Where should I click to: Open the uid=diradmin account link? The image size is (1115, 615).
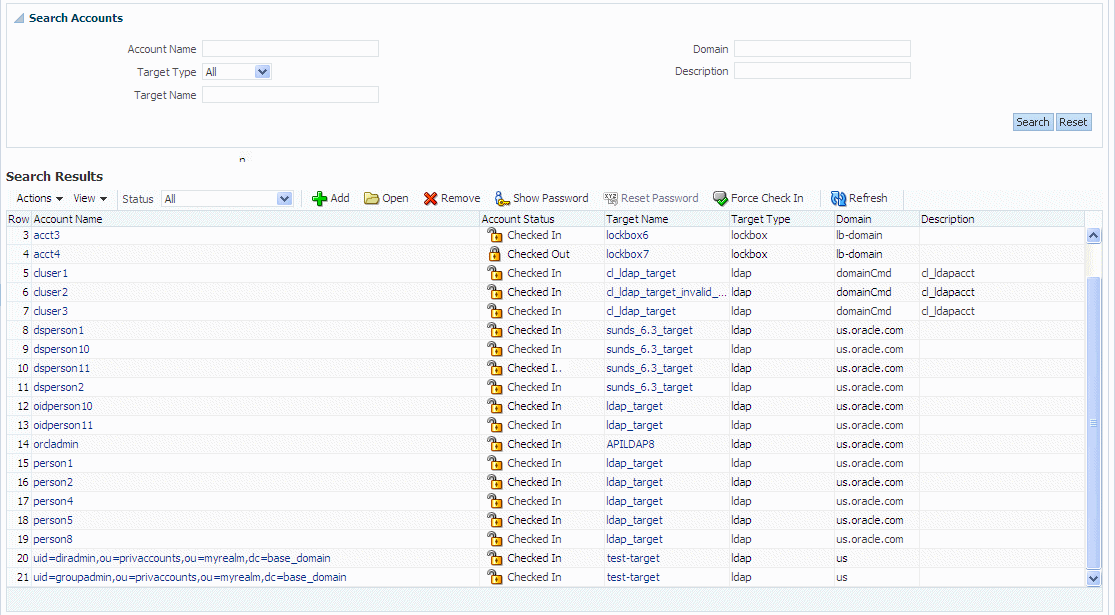(181, 558)
